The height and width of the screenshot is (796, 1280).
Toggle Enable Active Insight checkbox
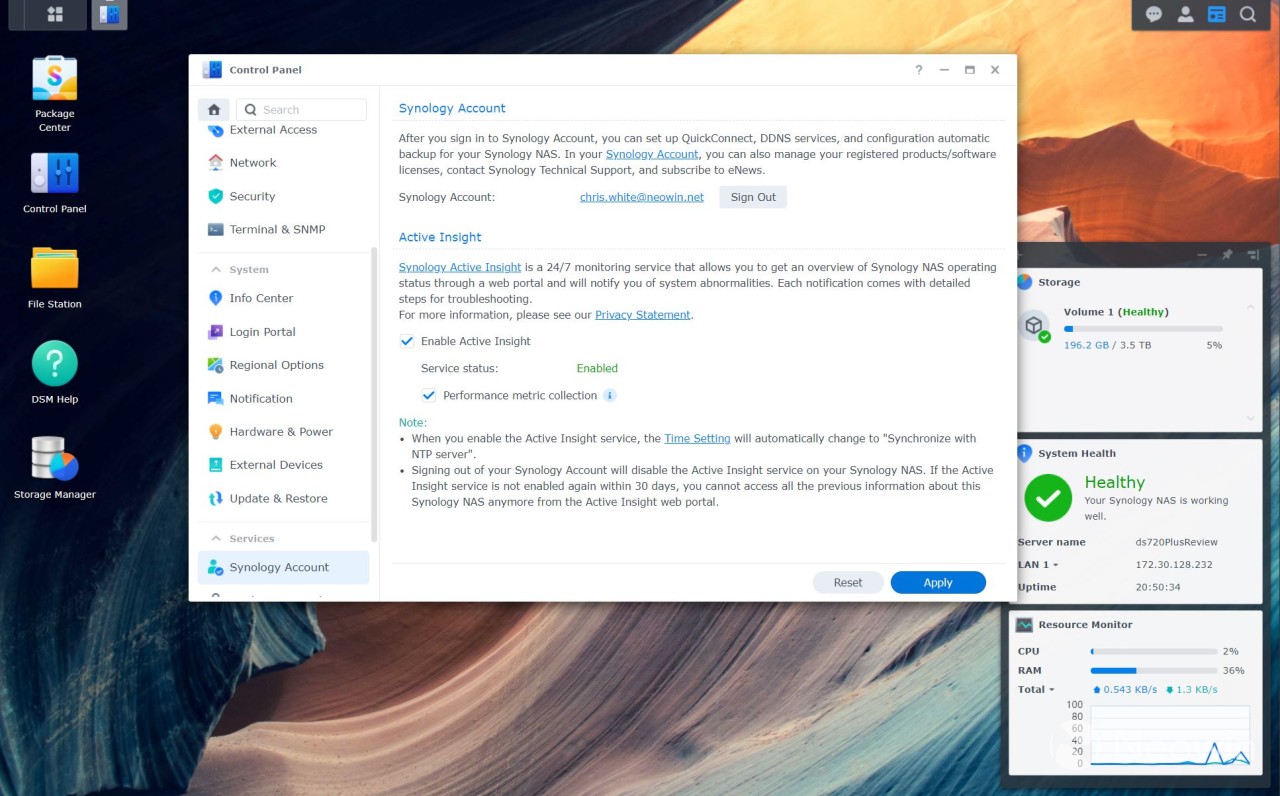[x=407, y=341]
